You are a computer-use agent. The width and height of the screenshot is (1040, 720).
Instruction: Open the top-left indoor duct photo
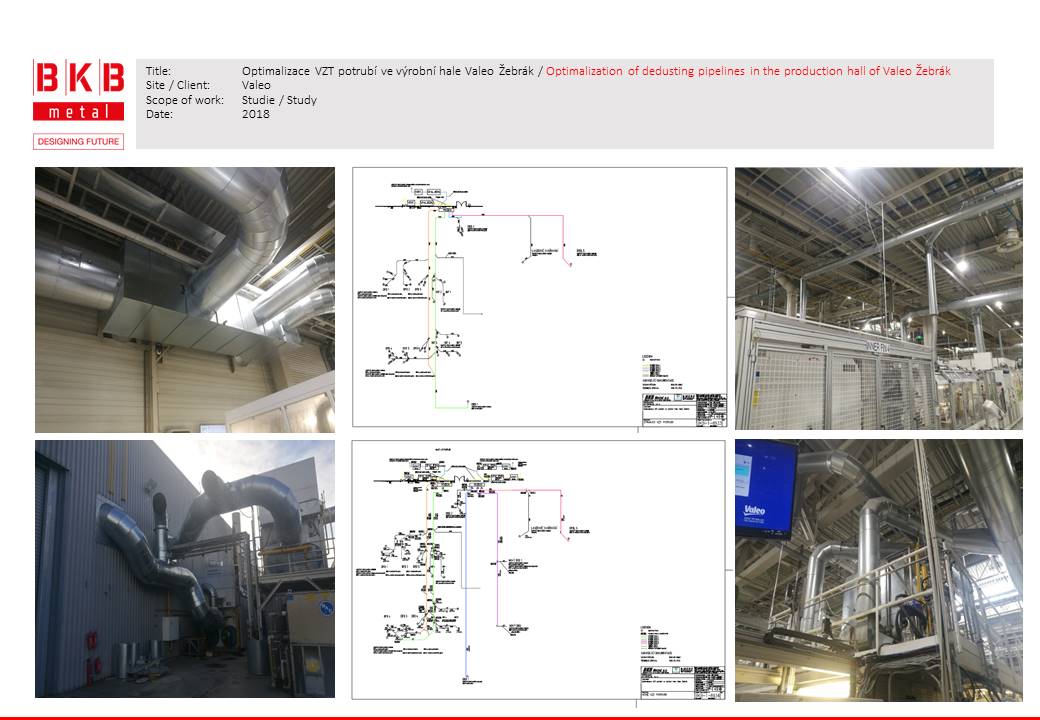pyautogui.click(x=185, y=299)
